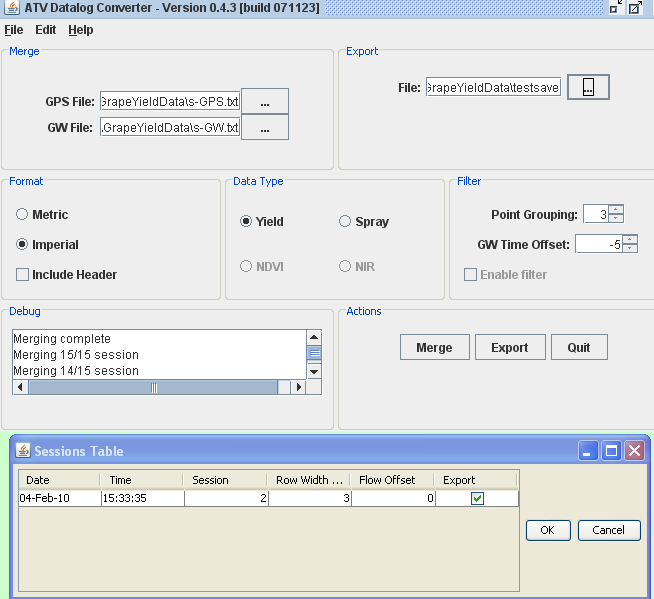
Task: Decrease GW Time Offset with down arrow
Action: [629, 249]
